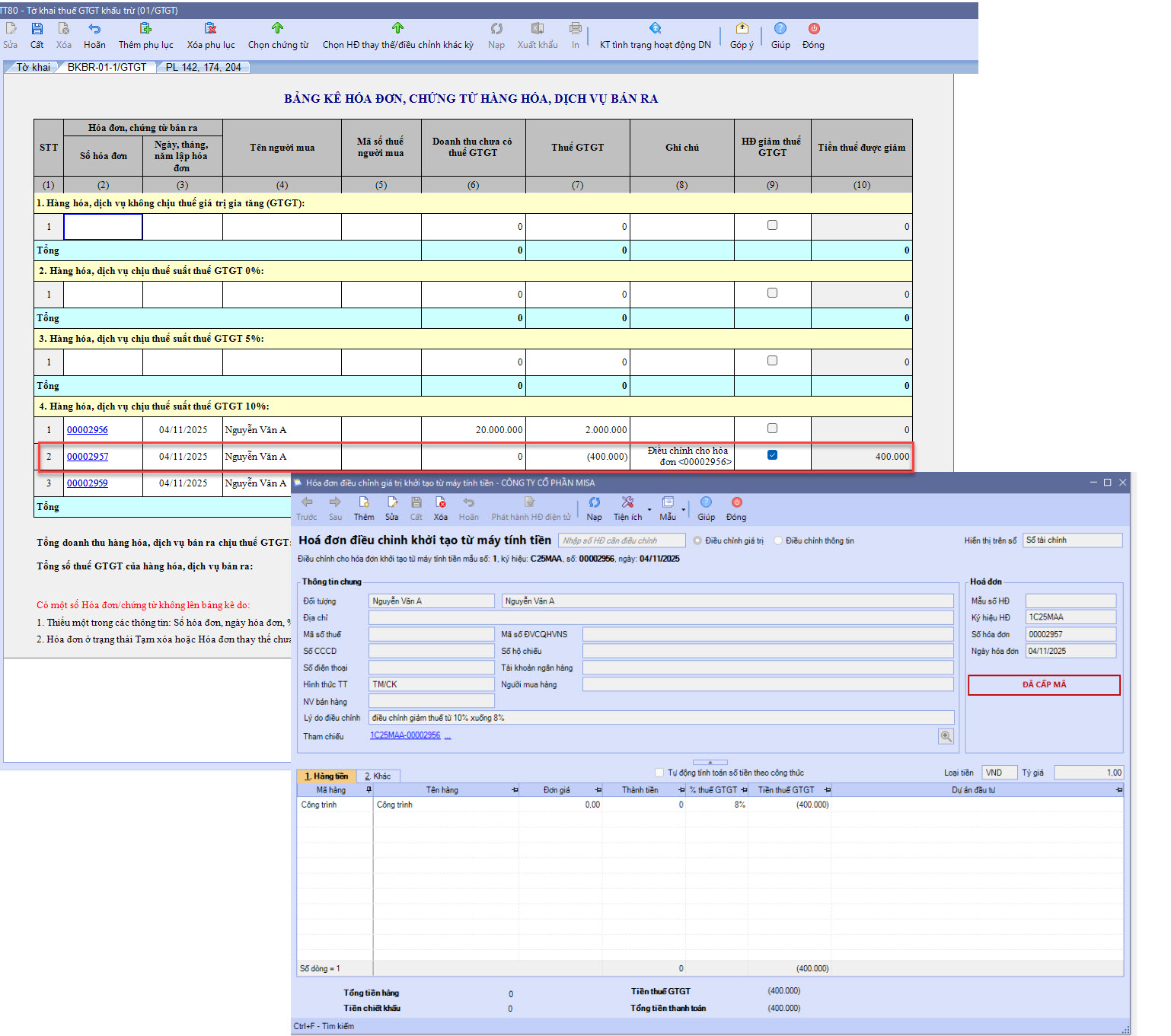Viewport: 1171px width, 1036px height.
Task: Switch to the 2. Khác tab
Action: point(378,776)
